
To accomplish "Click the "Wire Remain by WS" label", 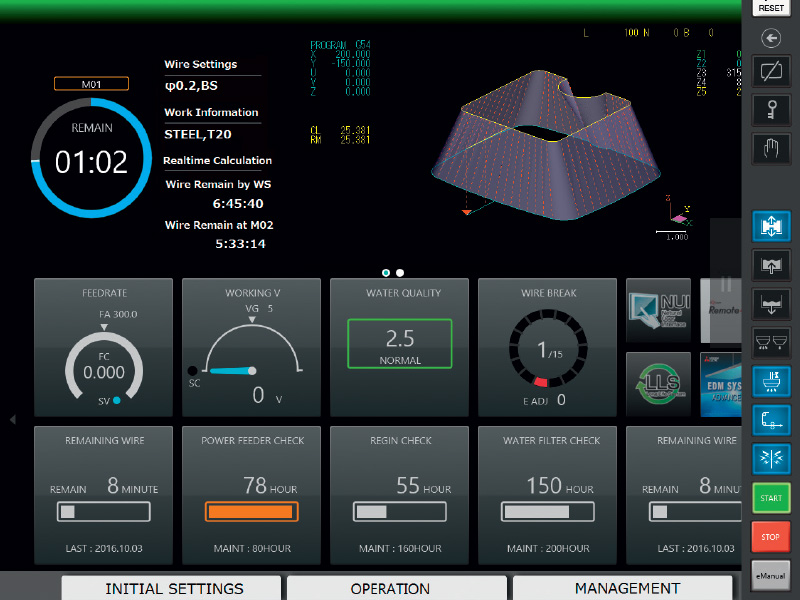I will [x=218, y=184].
